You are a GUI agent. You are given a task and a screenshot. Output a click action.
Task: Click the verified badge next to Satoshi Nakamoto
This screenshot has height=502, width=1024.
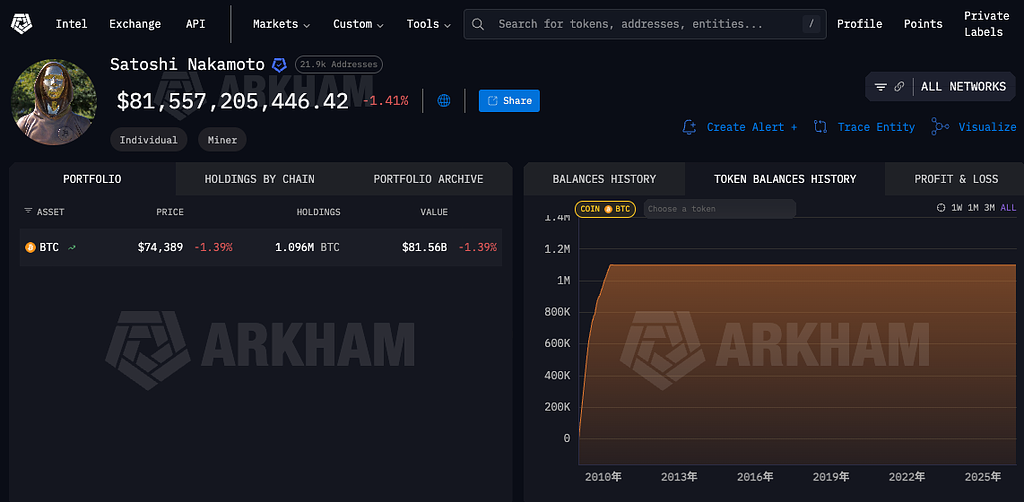(x=280, y=65)
